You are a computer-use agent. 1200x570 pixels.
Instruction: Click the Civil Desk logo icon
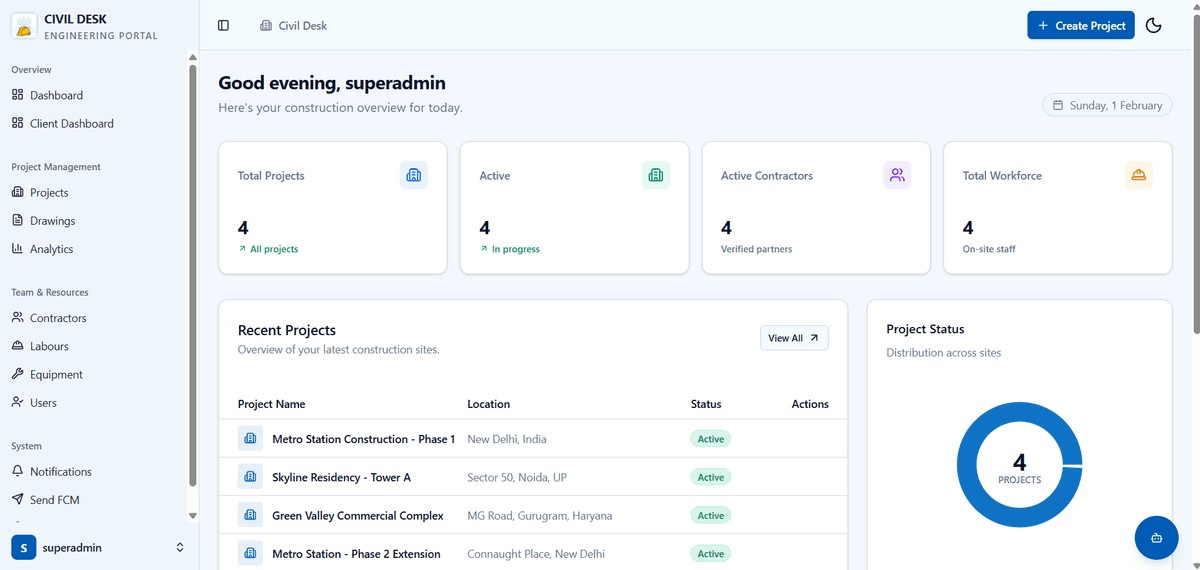(x=24, y=26)
